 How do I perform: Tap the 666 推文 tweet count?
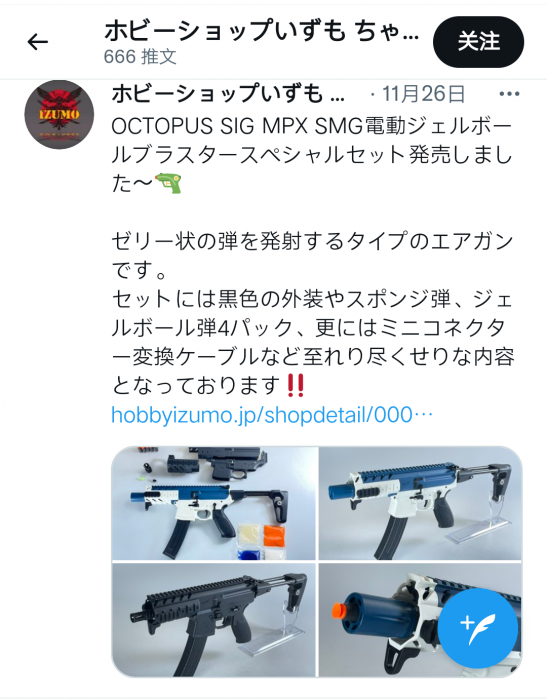[140, 57]
